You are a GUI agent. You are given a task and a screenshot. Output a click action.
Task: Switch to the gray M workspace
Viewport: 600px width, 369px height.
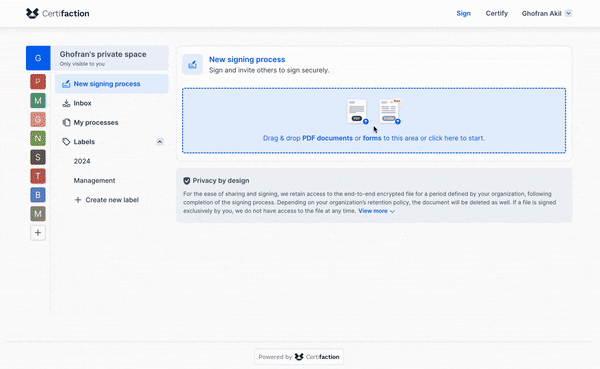[x=38, y=214]
